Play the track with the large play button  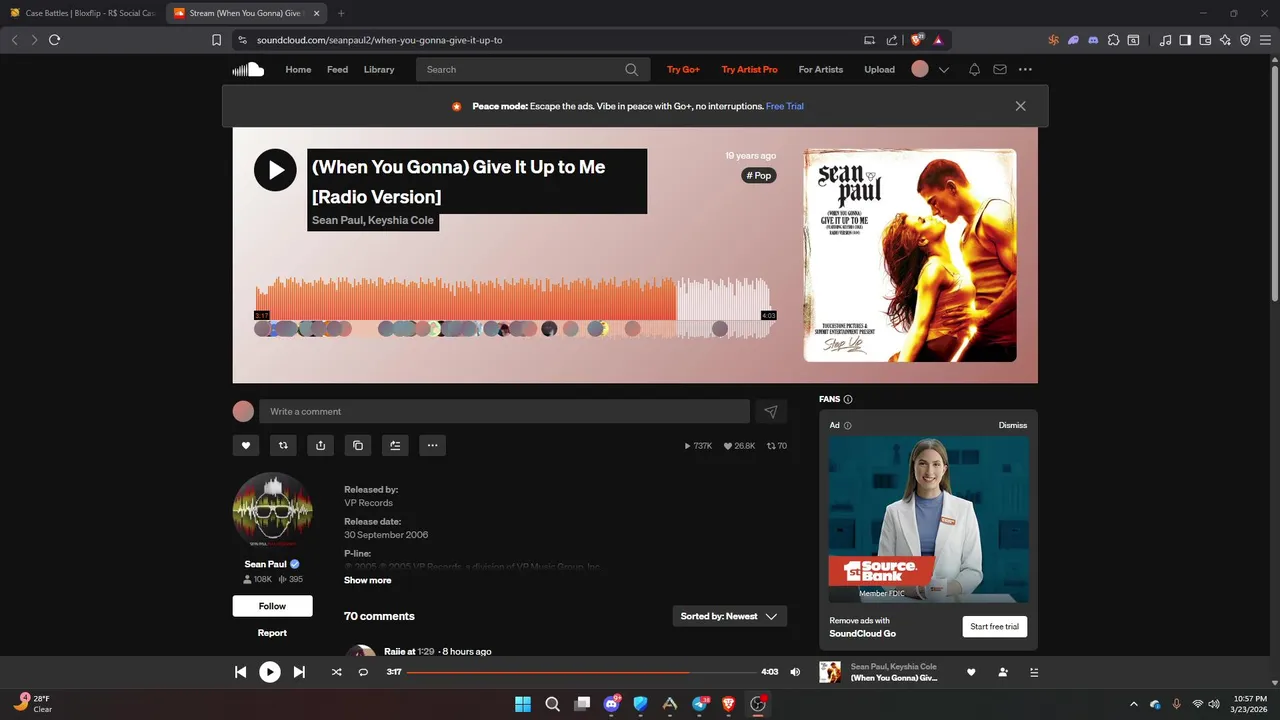pyautogui.click(x=275, y=170)
